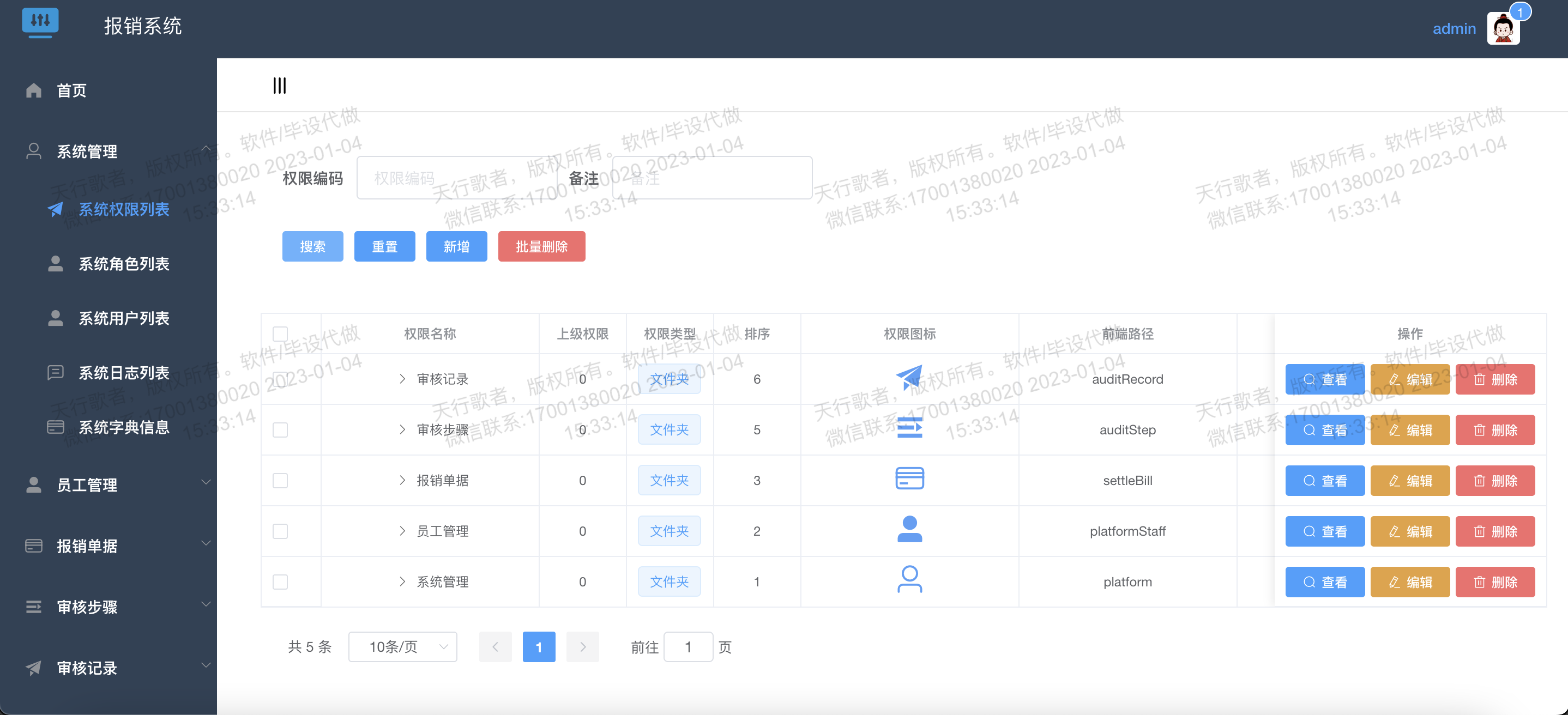
Task: Click the person icon for 员工管理 row
Action: click(x=910, y=529)
